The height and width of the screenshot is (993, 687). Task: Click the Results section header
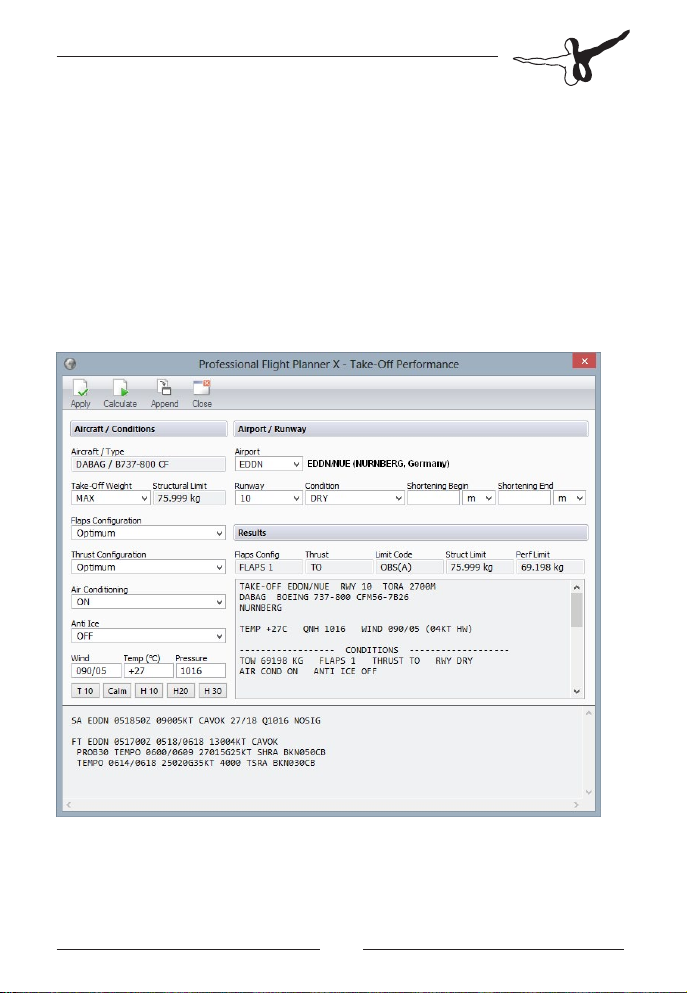click(411, 533)
